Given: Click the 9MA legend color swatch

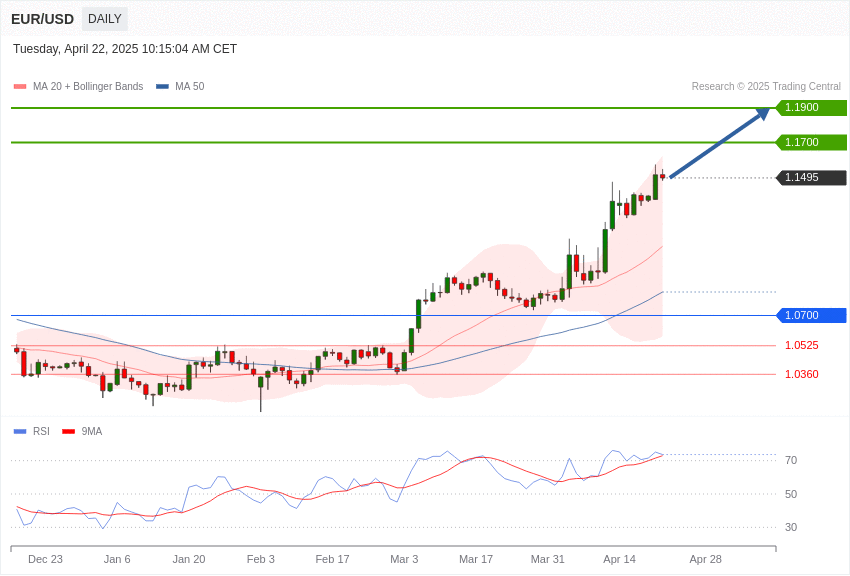Looking at the screenshot, I should pyautogui.click(x=68, y=432).
